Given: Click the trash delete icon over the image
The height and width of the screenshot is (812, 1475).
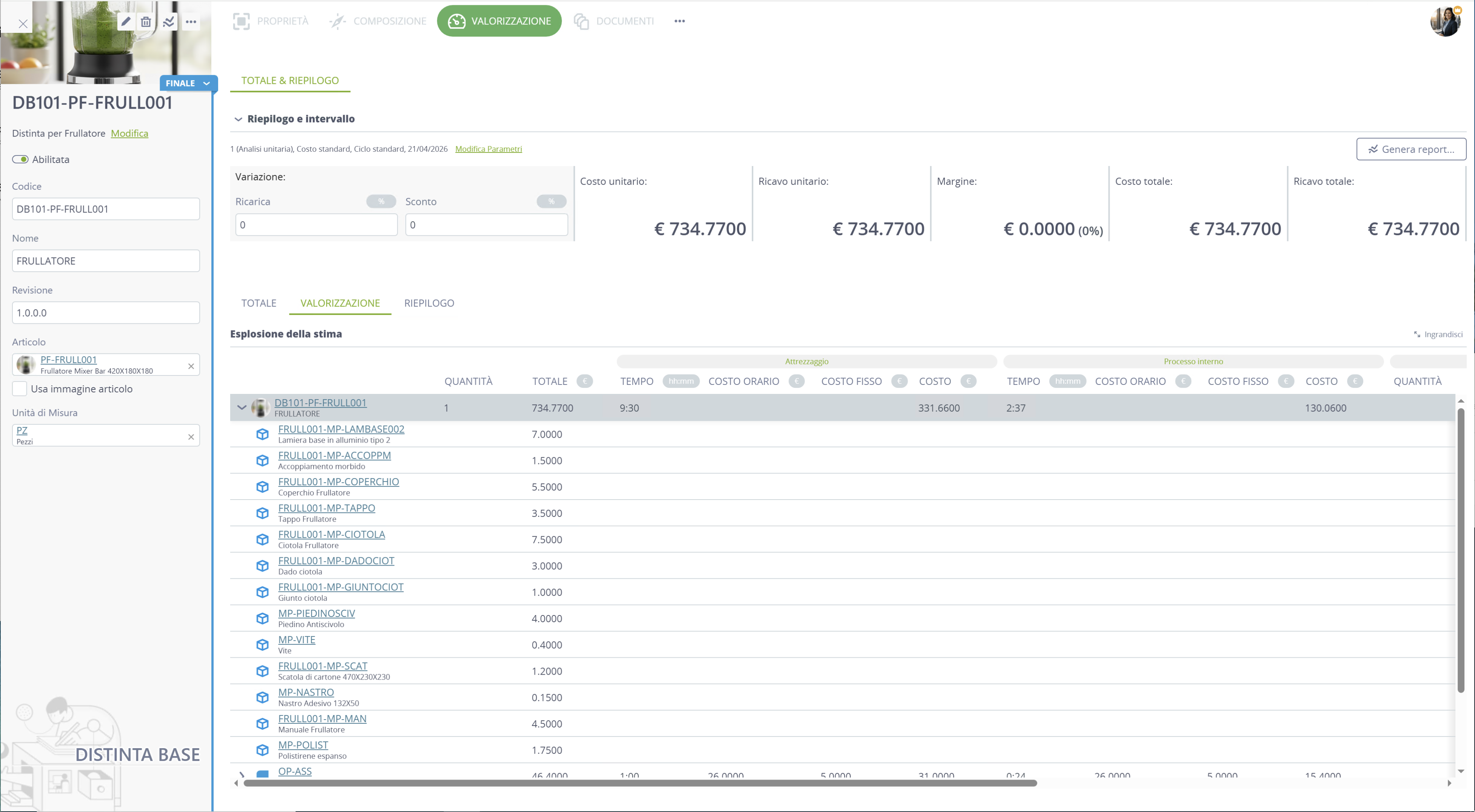Looking at the screenshot, I should (x=146, y=22).
